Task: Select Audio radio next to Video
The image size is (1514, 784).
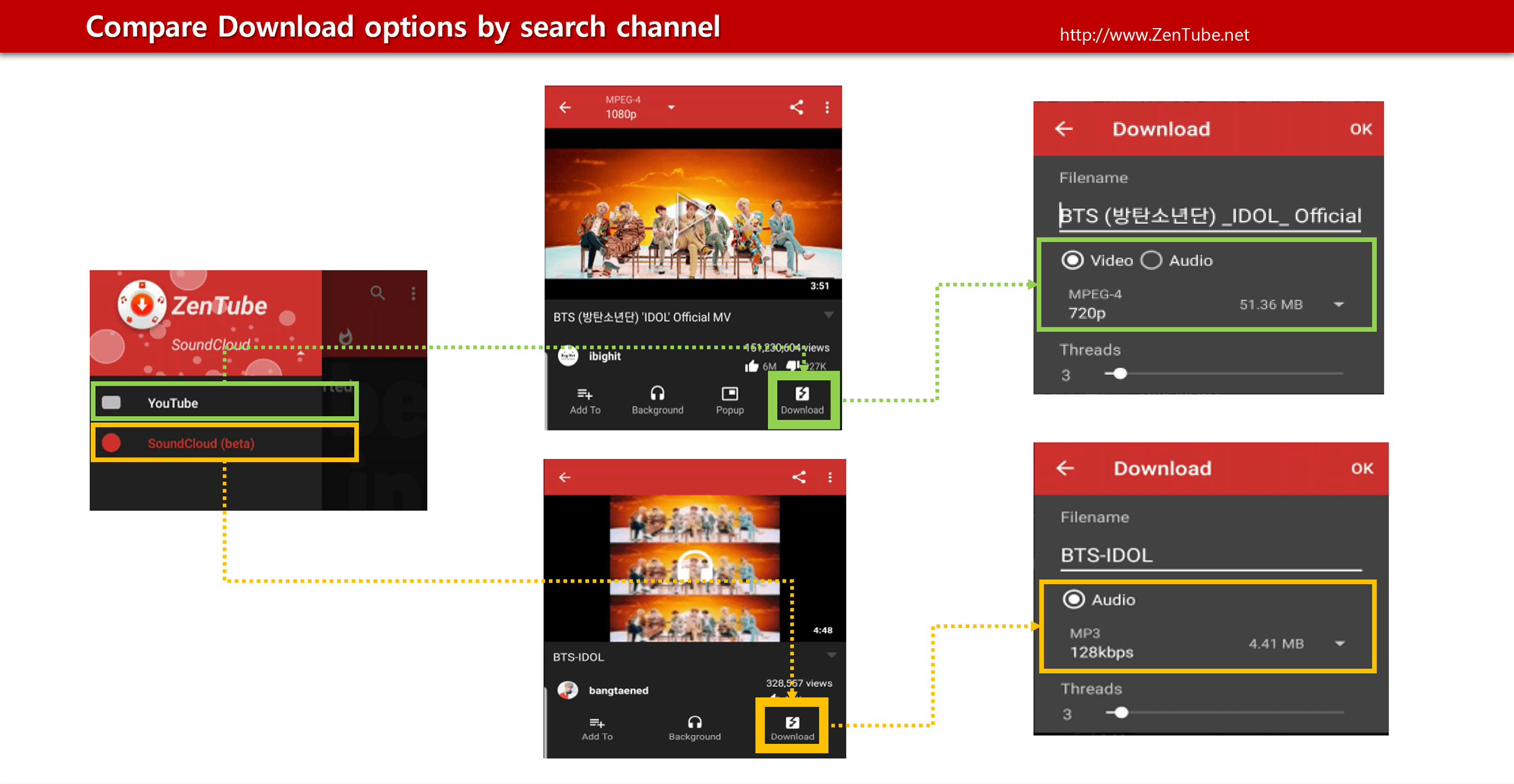Action: click(1151, 261)
